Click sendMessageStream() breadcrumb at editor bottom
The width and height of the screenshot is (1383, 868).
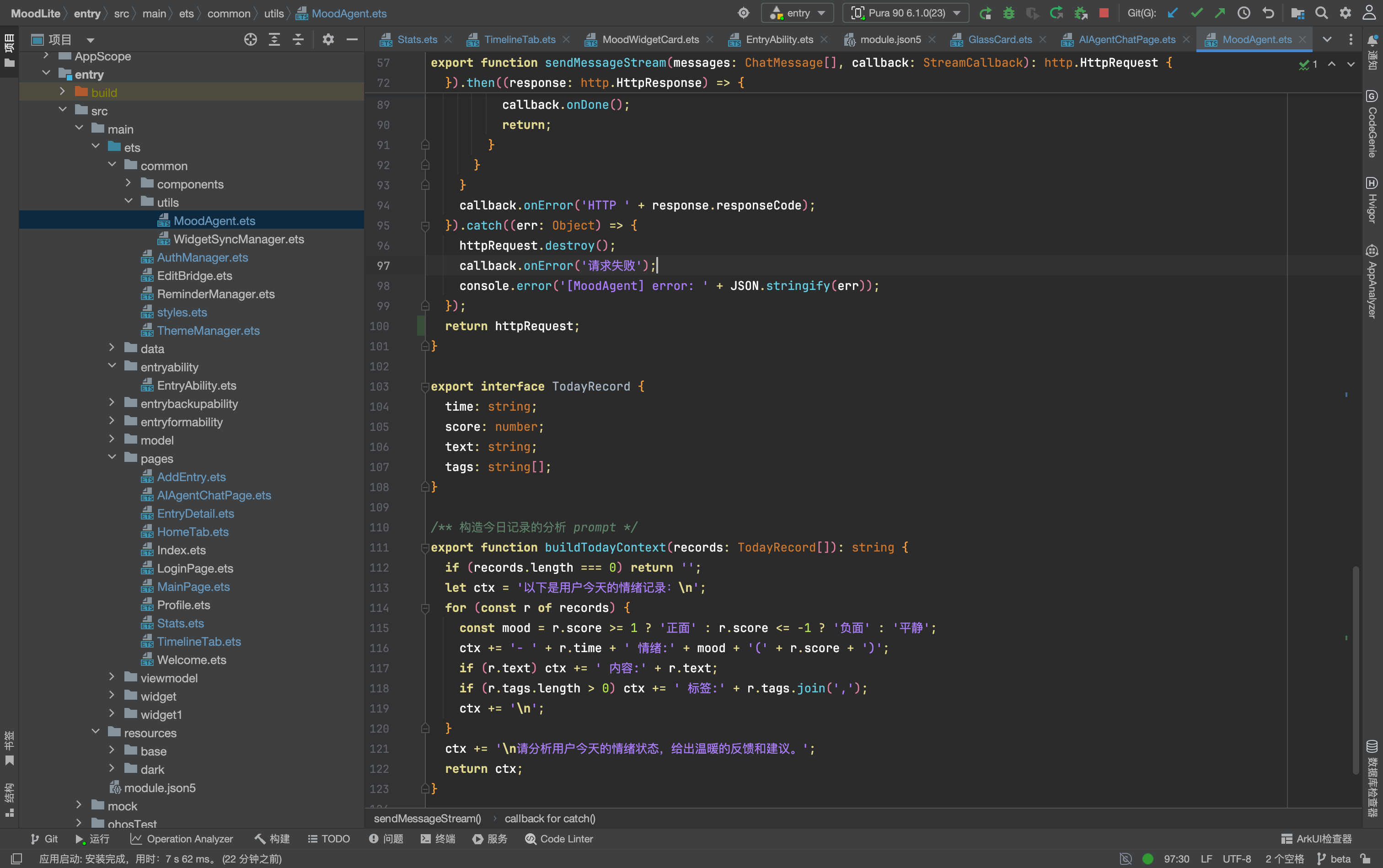pyautogui.click(x=427, y=818)
